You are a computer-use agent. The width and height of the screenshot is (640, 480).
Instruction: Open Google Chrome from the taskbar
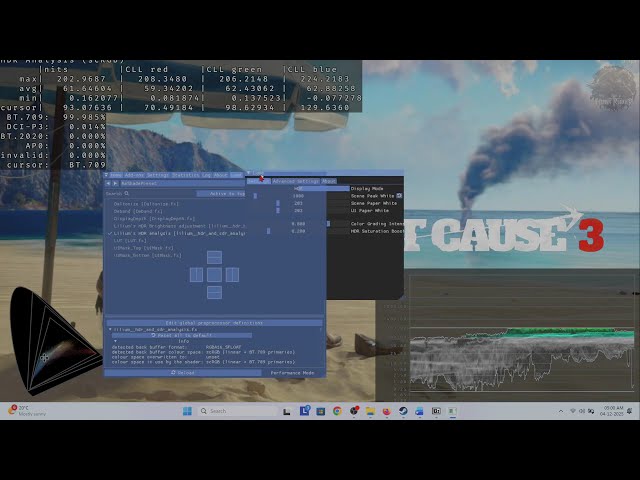[x=337, y=411]
